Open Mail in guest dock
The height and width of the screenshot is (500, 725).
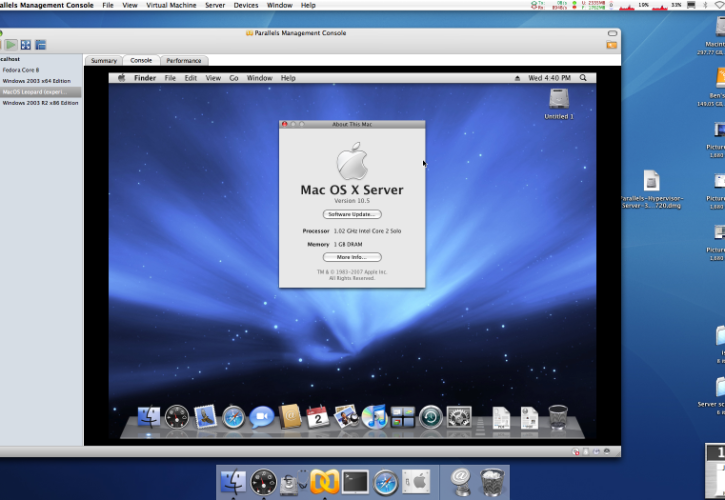pos(205,416)
